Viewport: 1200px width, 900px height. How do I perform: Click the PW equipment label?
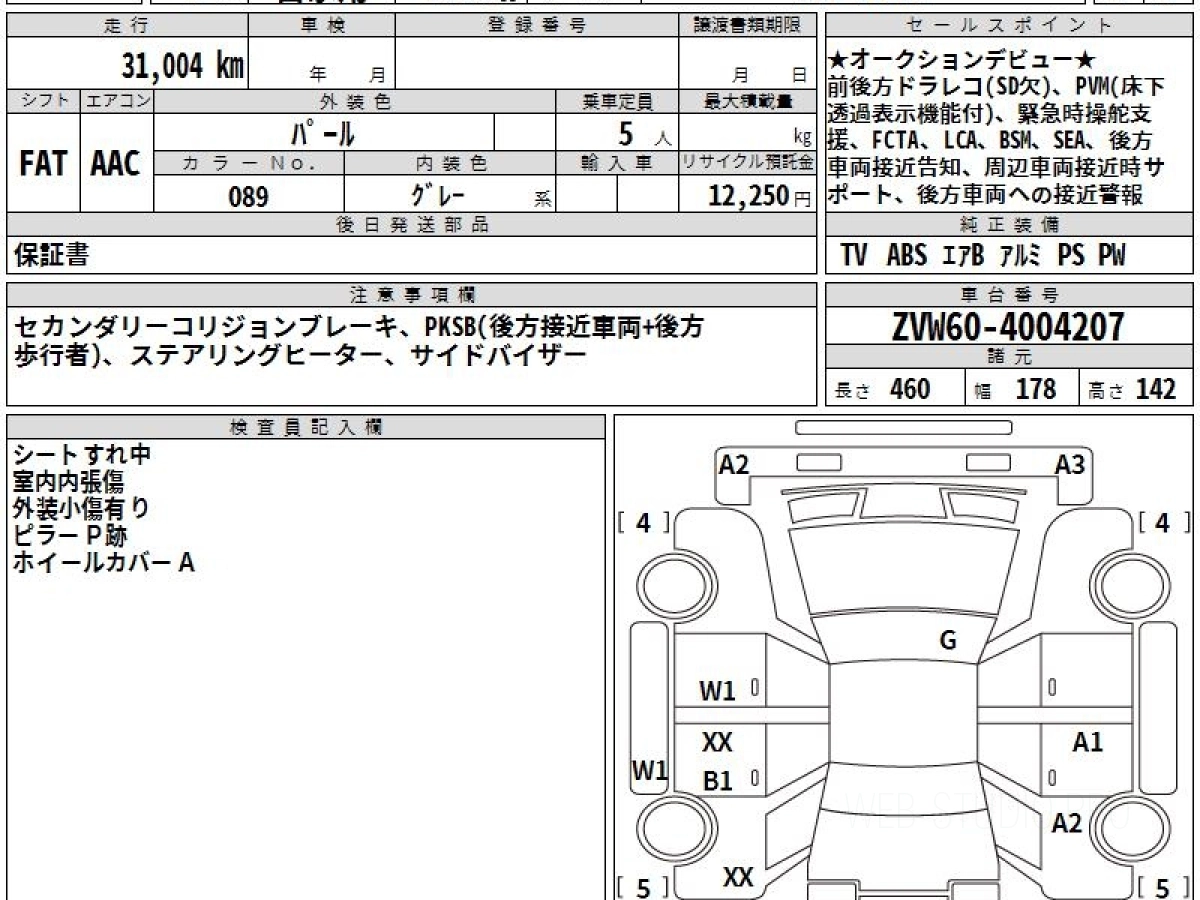(1112, 256)
